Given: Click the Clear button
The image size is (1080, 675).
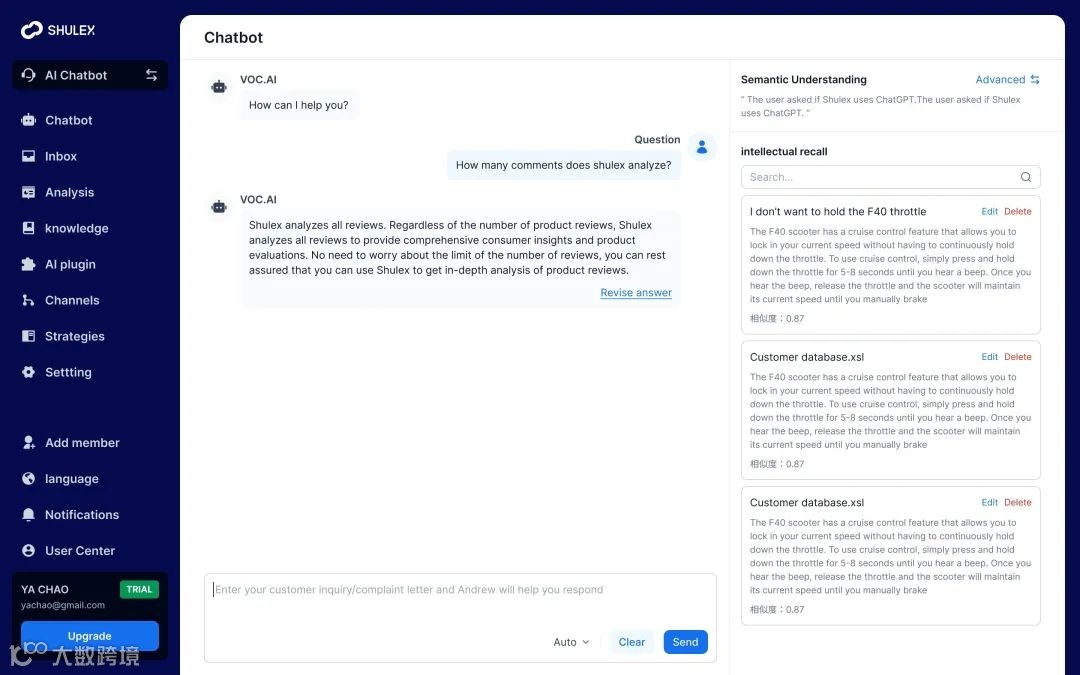Looking at the screenshot, I should tap(632, 642).
